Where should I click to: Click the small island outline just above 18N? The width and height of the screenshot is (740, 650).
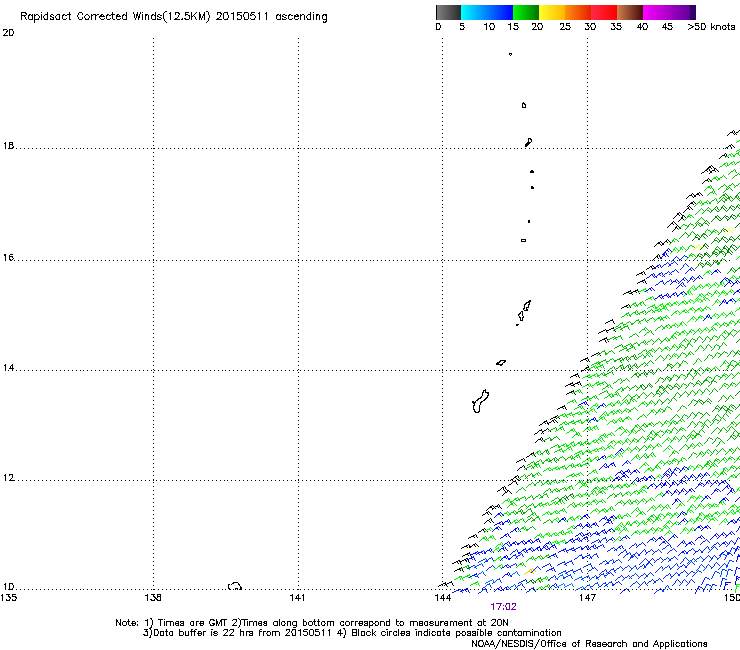[x=529, y=142]
